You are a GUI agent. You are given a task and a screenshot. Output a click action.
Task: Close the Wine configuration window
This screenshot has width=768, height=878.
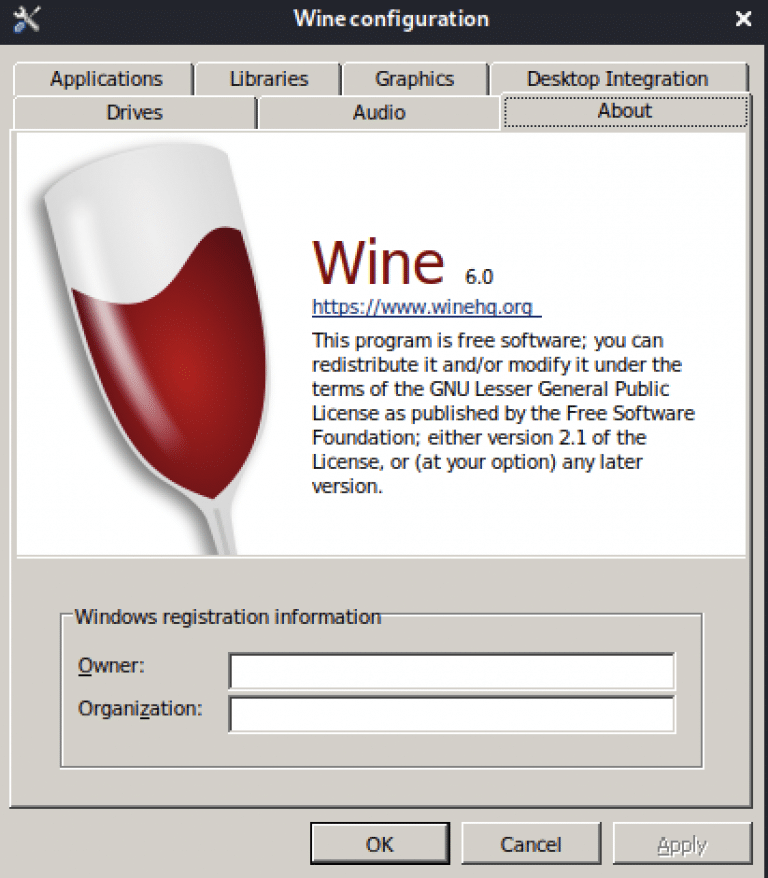(x=743, y=19)
